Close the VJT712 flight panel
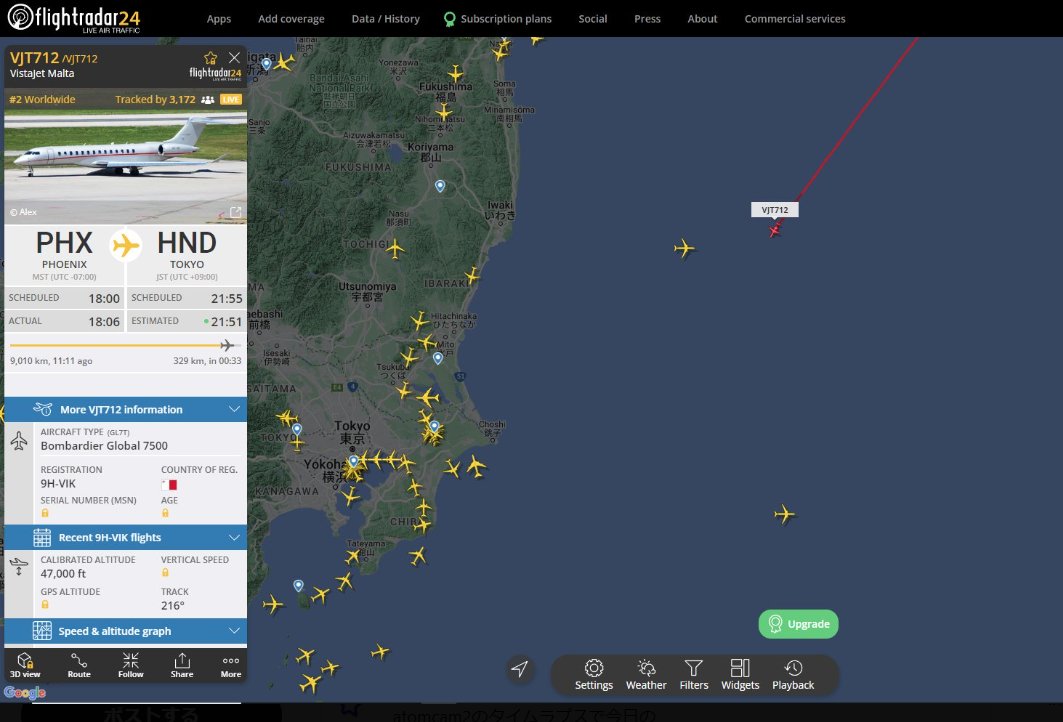This screenshot has height=722, width=1063. 234,58
